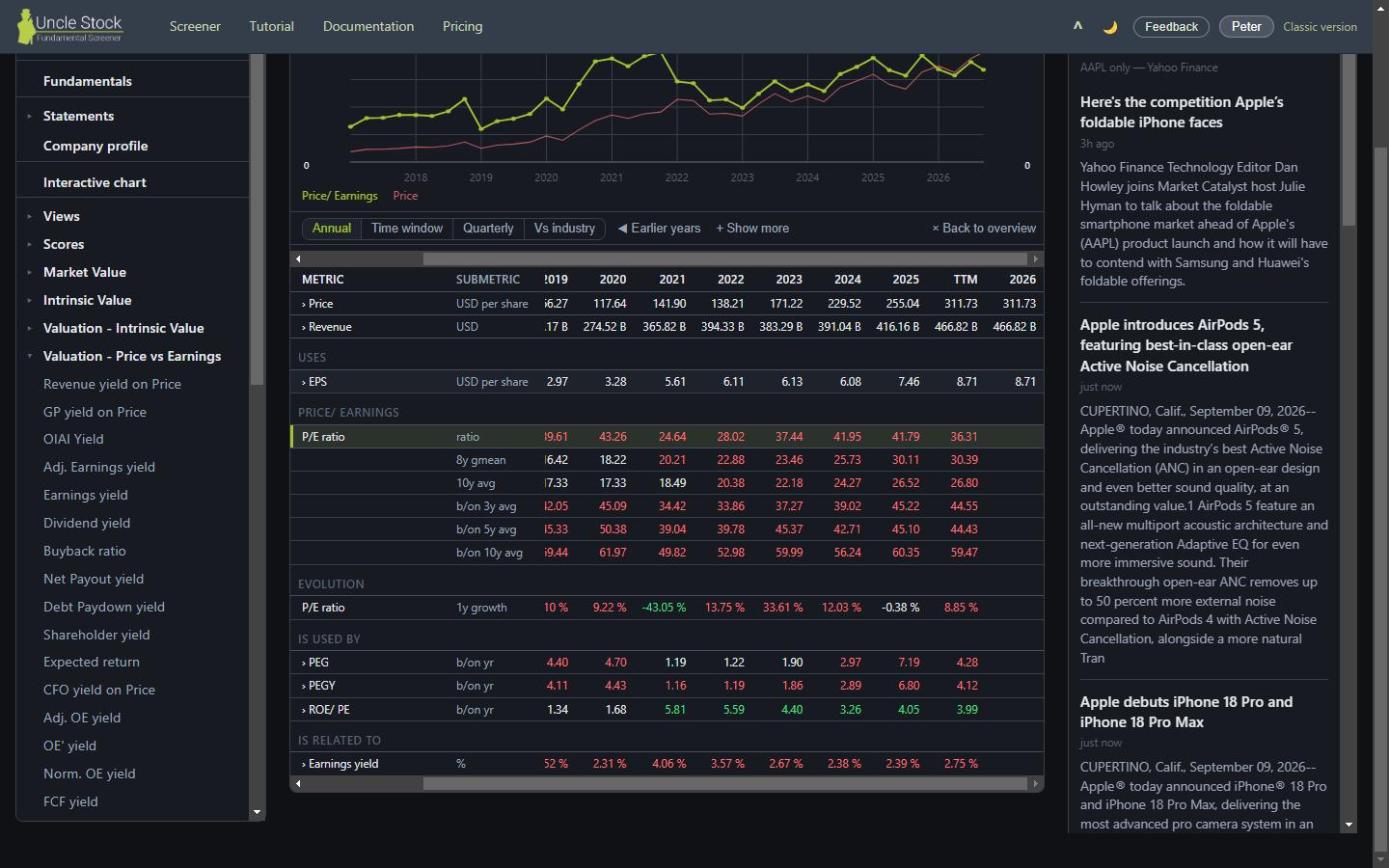Click bottom horizontal table scrollbar thumb
The width and height of the screenshot is (1389, 868).
point(726,784)
